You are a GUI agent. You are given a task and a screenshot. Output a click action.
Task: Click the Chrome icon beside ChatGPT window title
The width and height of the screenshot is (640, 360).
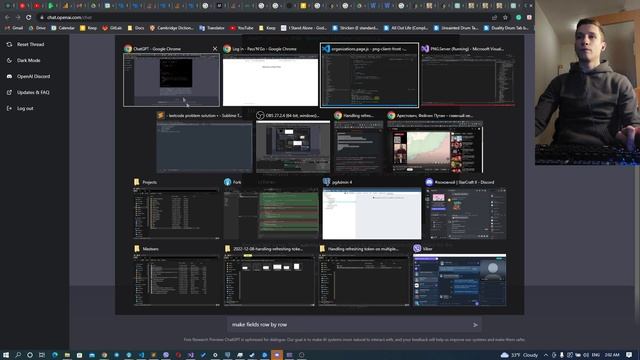[x=128, y=49]
